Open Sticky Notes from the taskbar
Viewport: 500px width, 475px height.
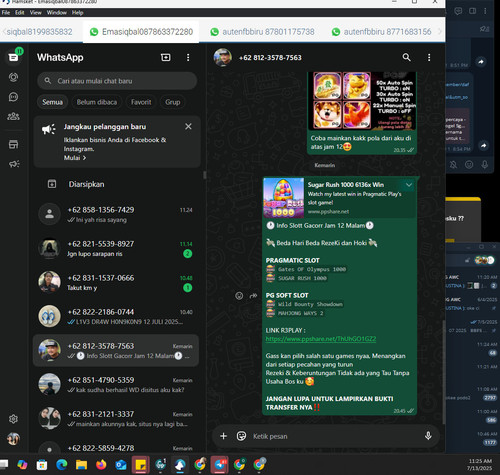coord(140,464)
